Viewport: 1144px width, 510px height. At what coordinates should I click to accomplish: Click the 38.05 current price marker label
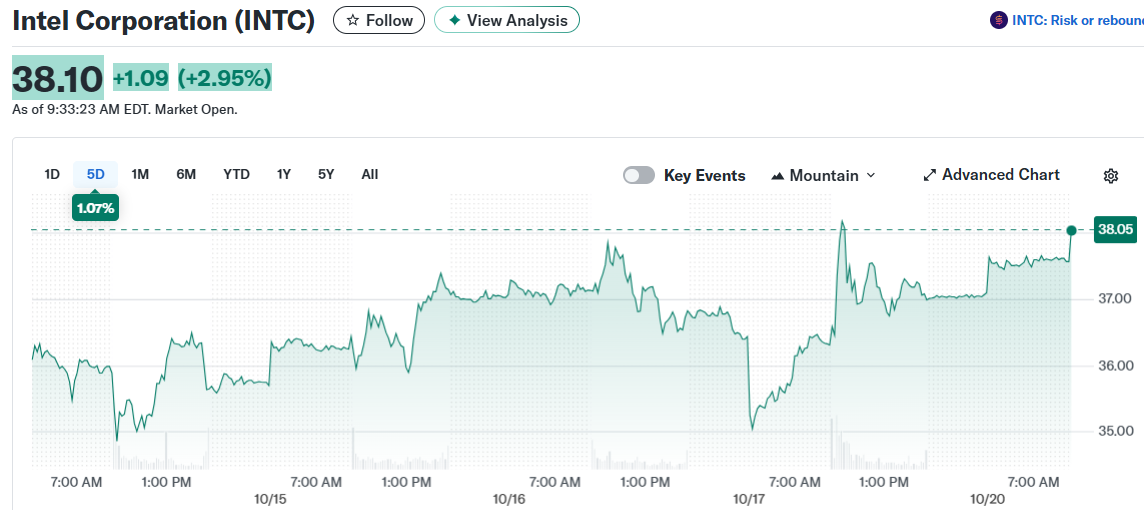tap(1115, 229)
